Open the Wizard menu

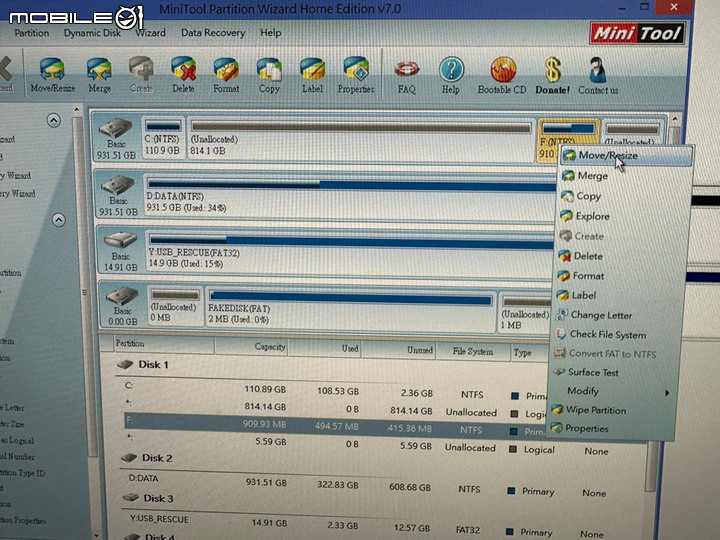coord(150,33)
